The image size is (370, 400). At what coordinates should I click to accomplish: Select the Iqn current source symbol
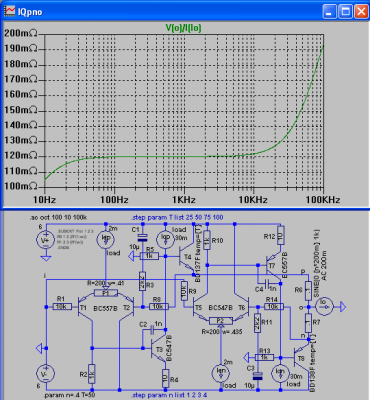pos(221,373)
